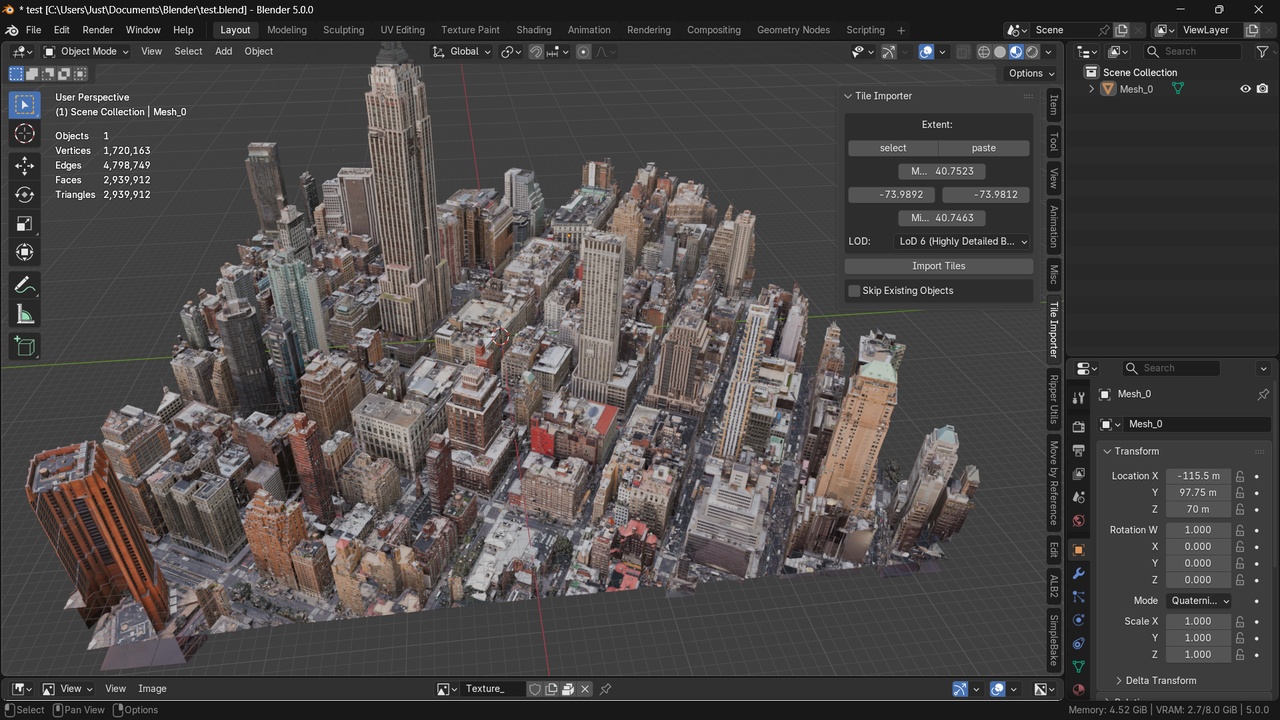Switch to the Sculpting workspace tab

[x=343, y=30]
